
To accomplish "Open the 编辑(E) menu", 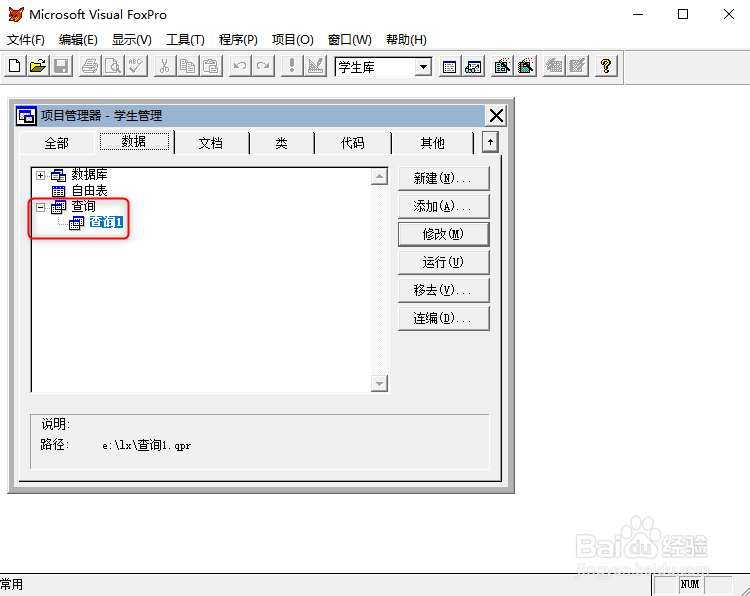I will coord(78,40).
